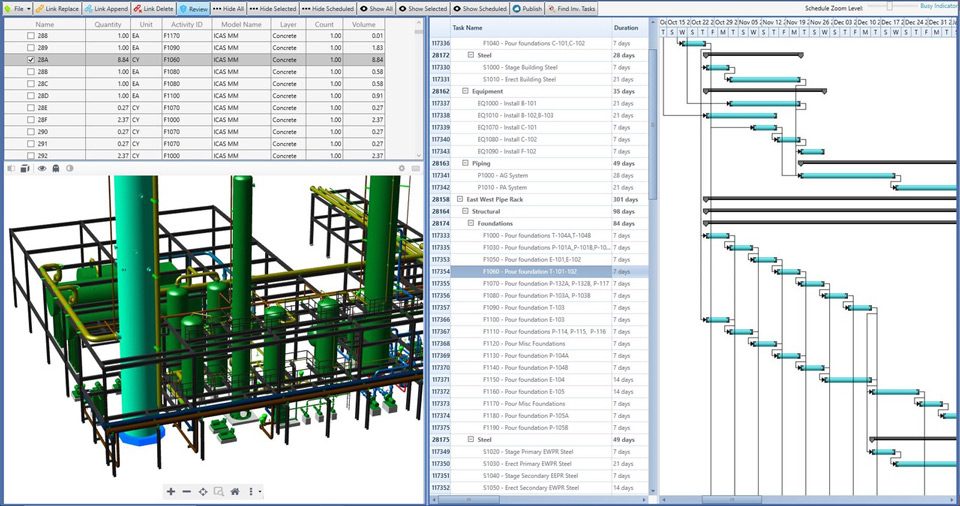Click the eye icon above the 3D model
Screen dimensions: 960x506
click(42, 168)
